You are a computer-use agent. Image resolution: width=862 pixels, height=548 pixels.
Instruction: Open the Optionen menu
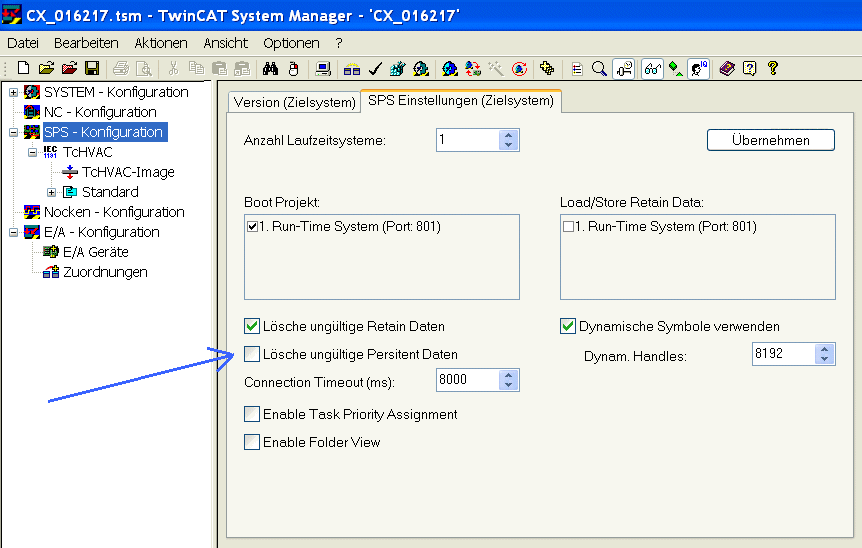click(291, 43)
